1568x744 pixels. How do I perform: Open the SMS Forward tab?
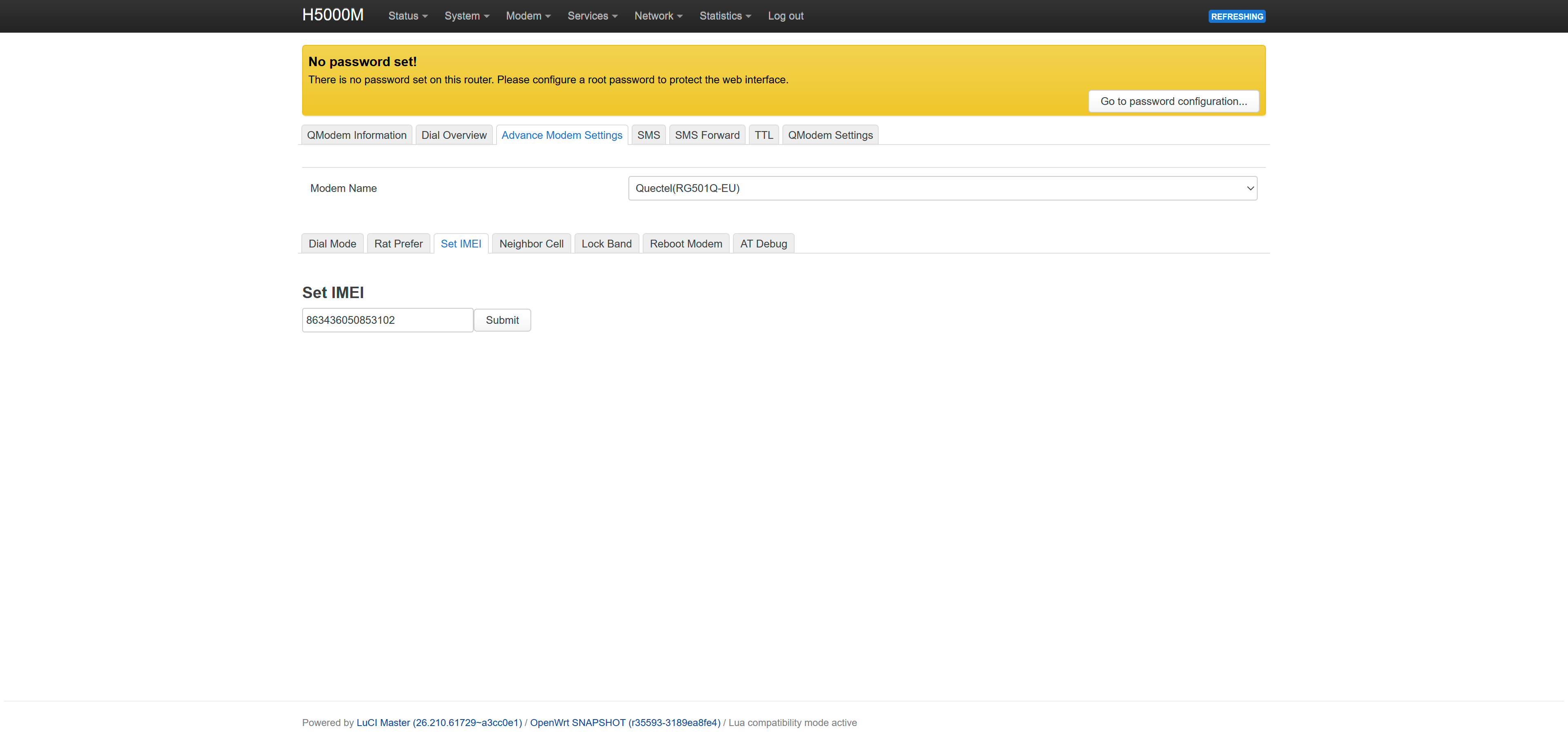coord(707,135)
